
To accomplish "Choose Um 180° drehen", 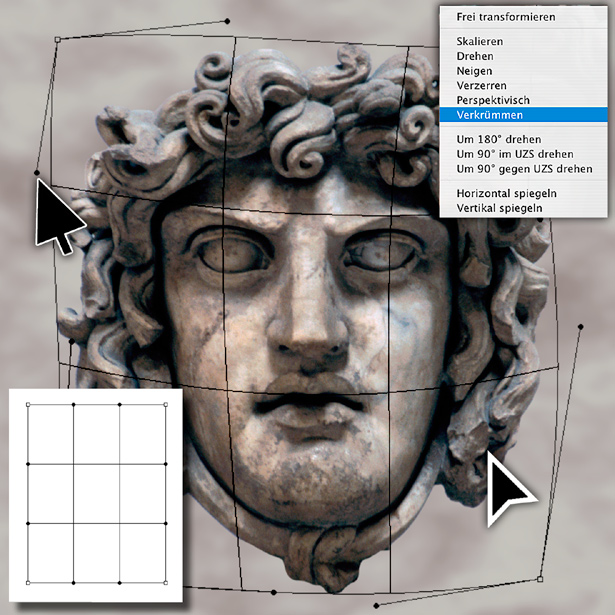I will point(523,140).
